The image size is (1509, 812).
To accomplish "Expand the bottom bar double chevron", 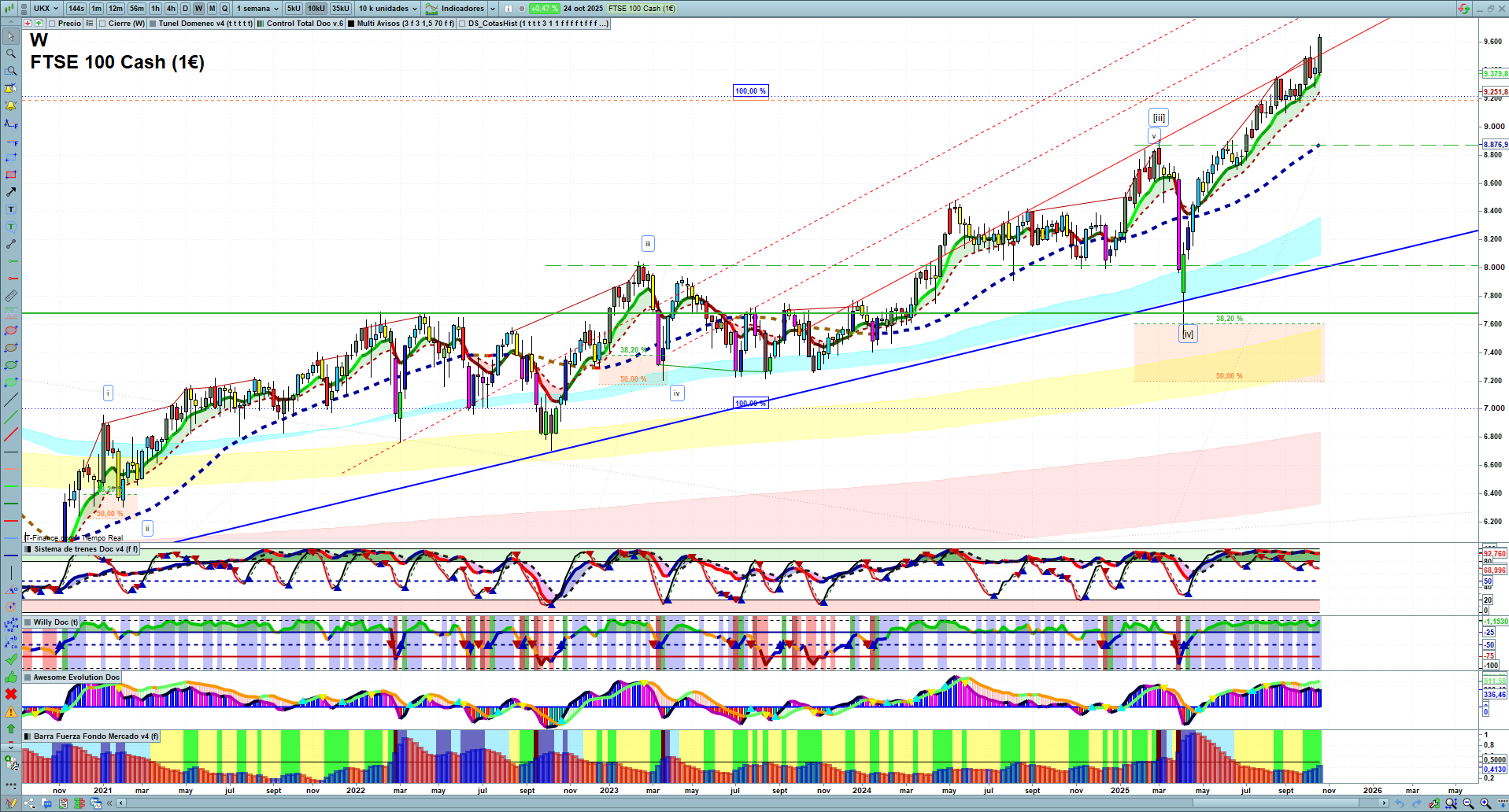I will tap(110, 803).
